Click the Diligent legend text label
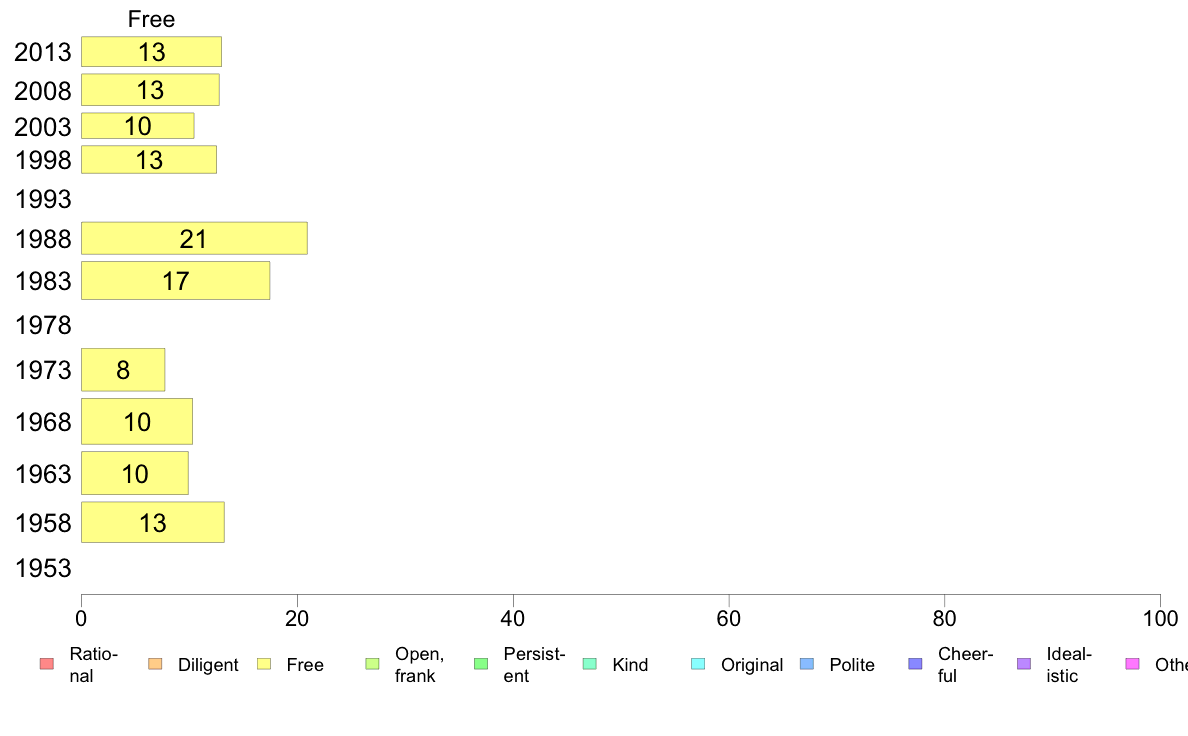Screen dimensions: 1188x736 tap(208, 665)
